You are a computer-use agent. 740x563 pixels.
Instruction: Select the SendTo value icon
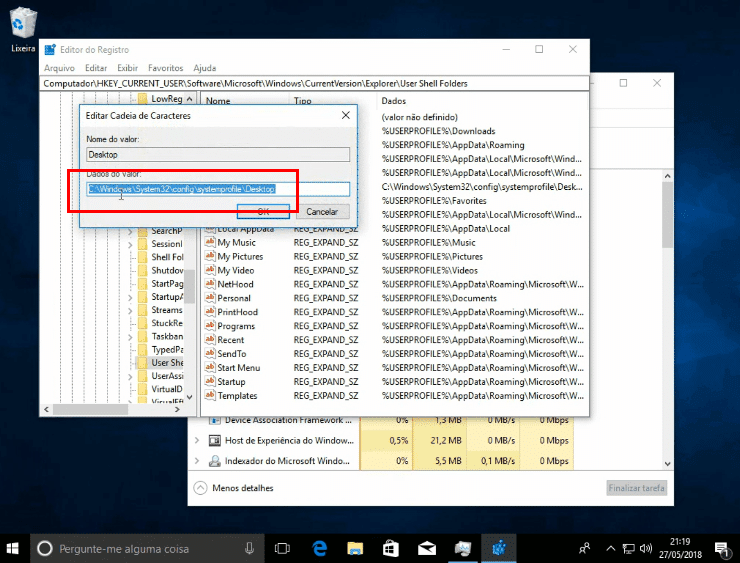(210, 353)
